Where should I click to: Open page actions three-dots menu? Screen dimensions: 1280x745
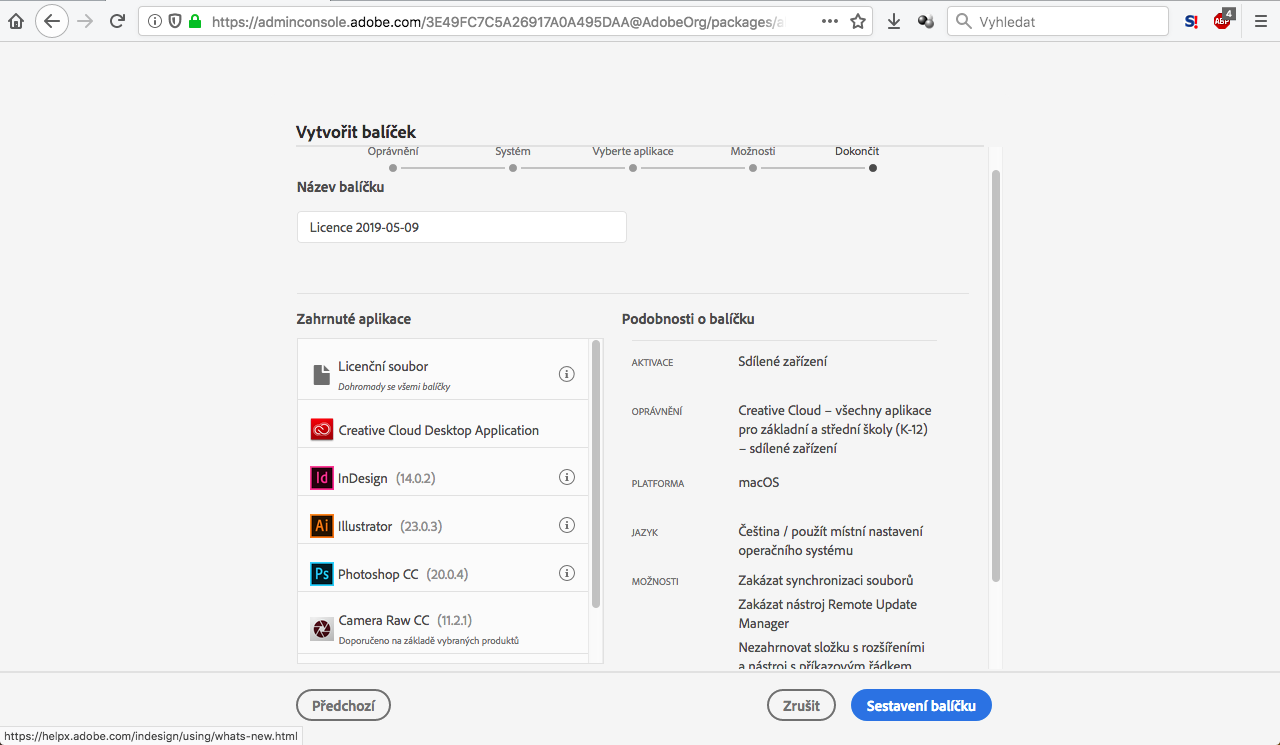click(830, 21)
